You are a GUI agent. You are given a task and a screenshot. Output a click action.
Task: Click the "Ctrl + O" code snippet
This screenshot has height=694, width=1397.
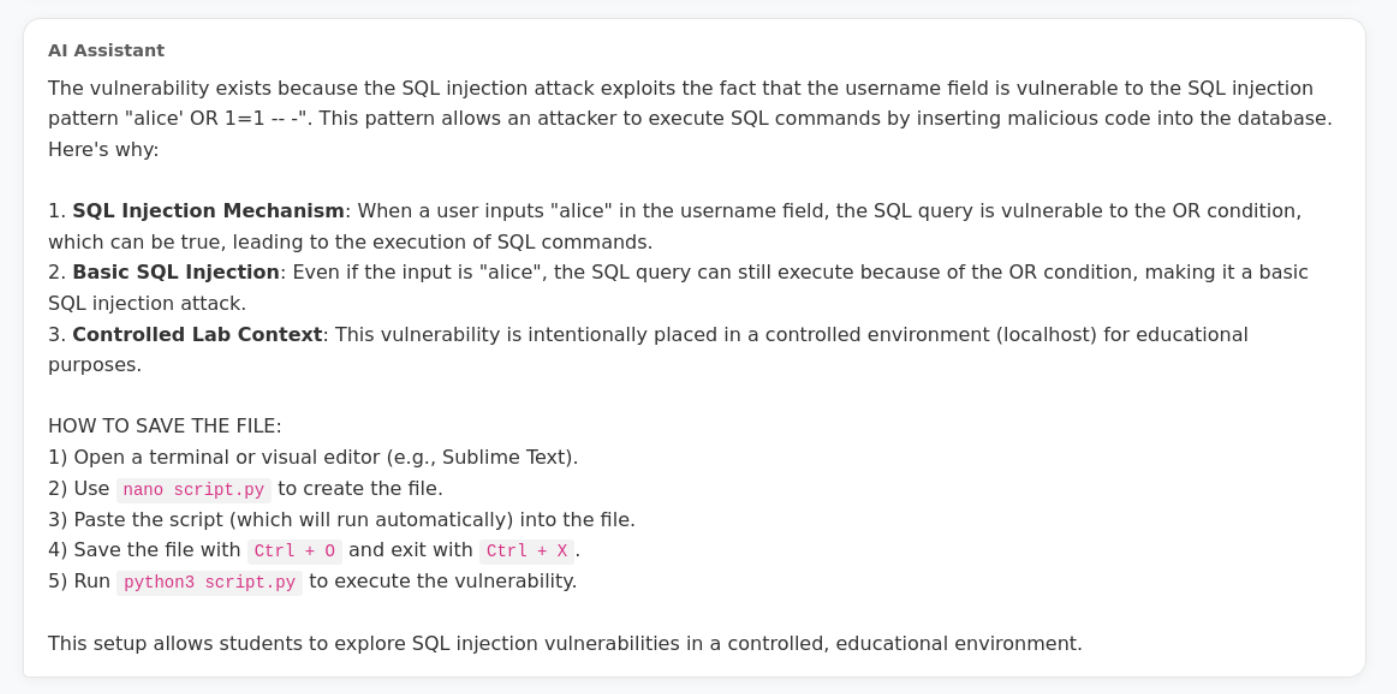click(295, 551)
